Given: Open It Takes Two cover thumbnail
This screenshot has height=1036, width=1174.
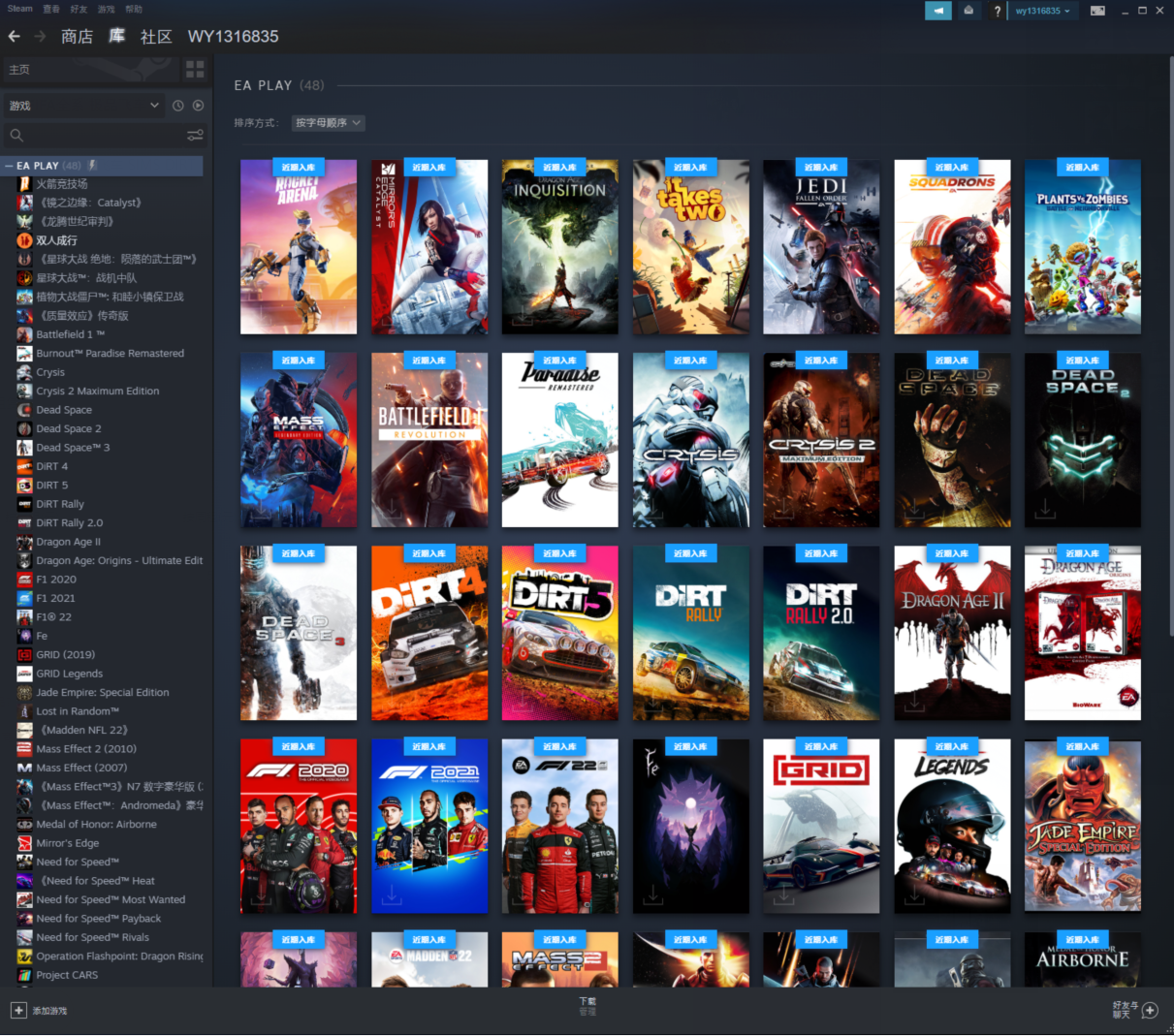Looking at the screenshot, I should pyautogui.click(x=691, y=247).
